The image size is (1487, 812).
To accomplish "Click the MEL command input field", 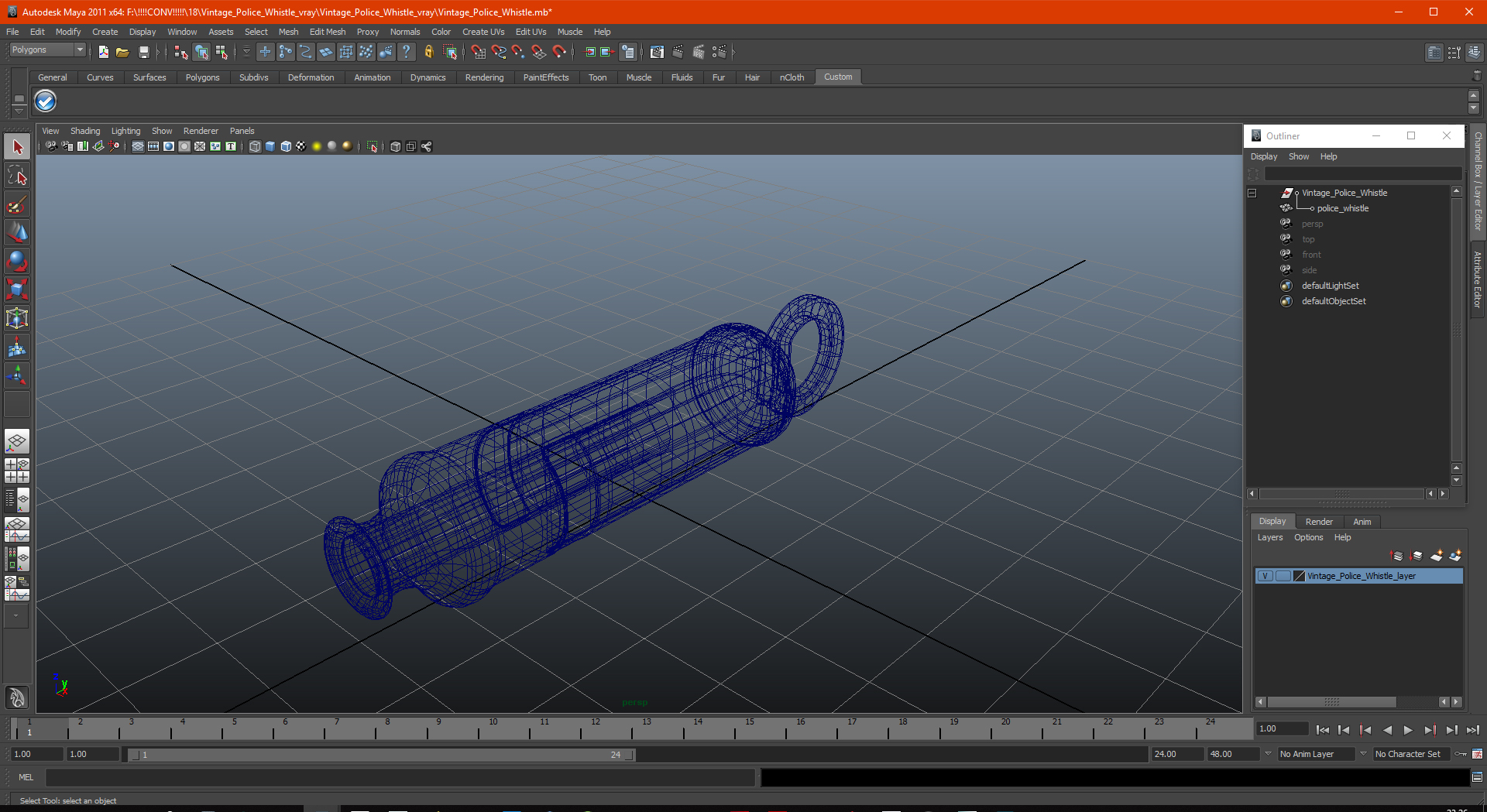I will point(400,777).
